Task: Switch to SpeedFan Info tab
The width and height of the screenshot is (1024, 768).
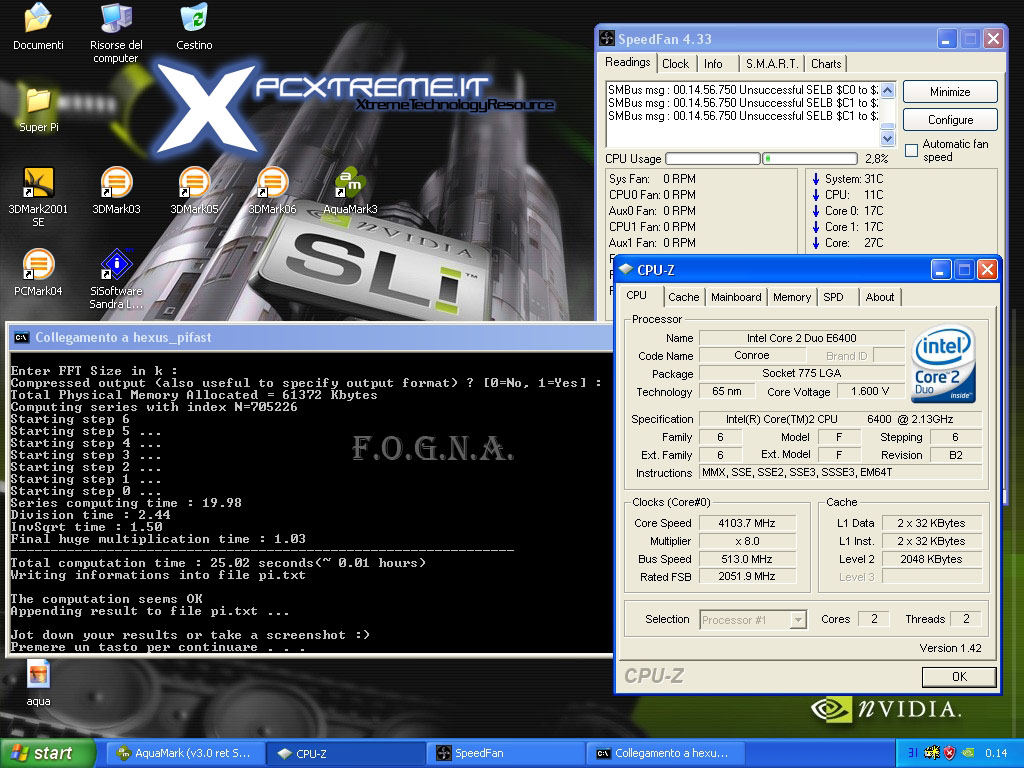Action: pos(713,63)
